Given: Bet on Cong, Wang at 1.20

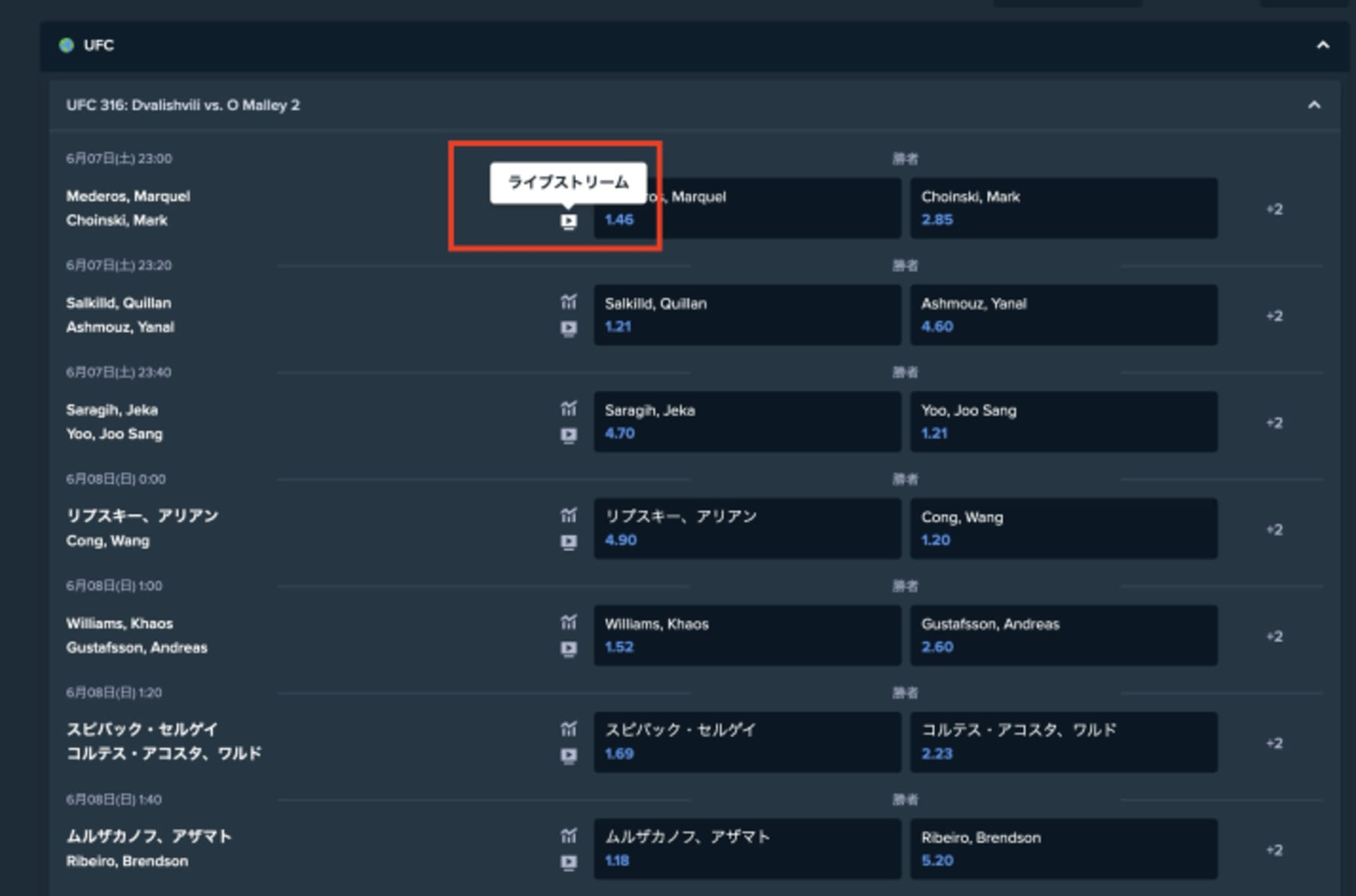Looking at the screenshot, I should click(x=1064, y=529).
